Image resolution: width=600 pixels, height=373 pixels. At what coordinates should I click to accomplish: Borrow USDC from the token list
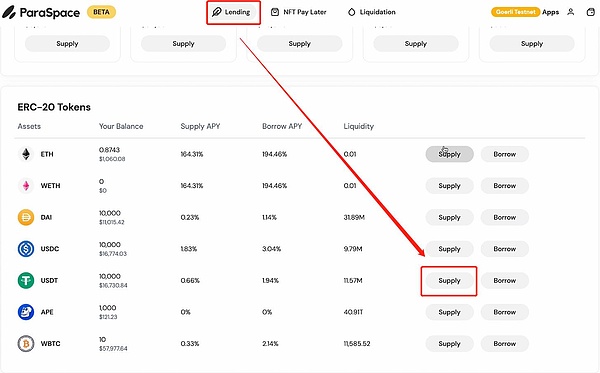pyautogui.click(x=505, y=249)
